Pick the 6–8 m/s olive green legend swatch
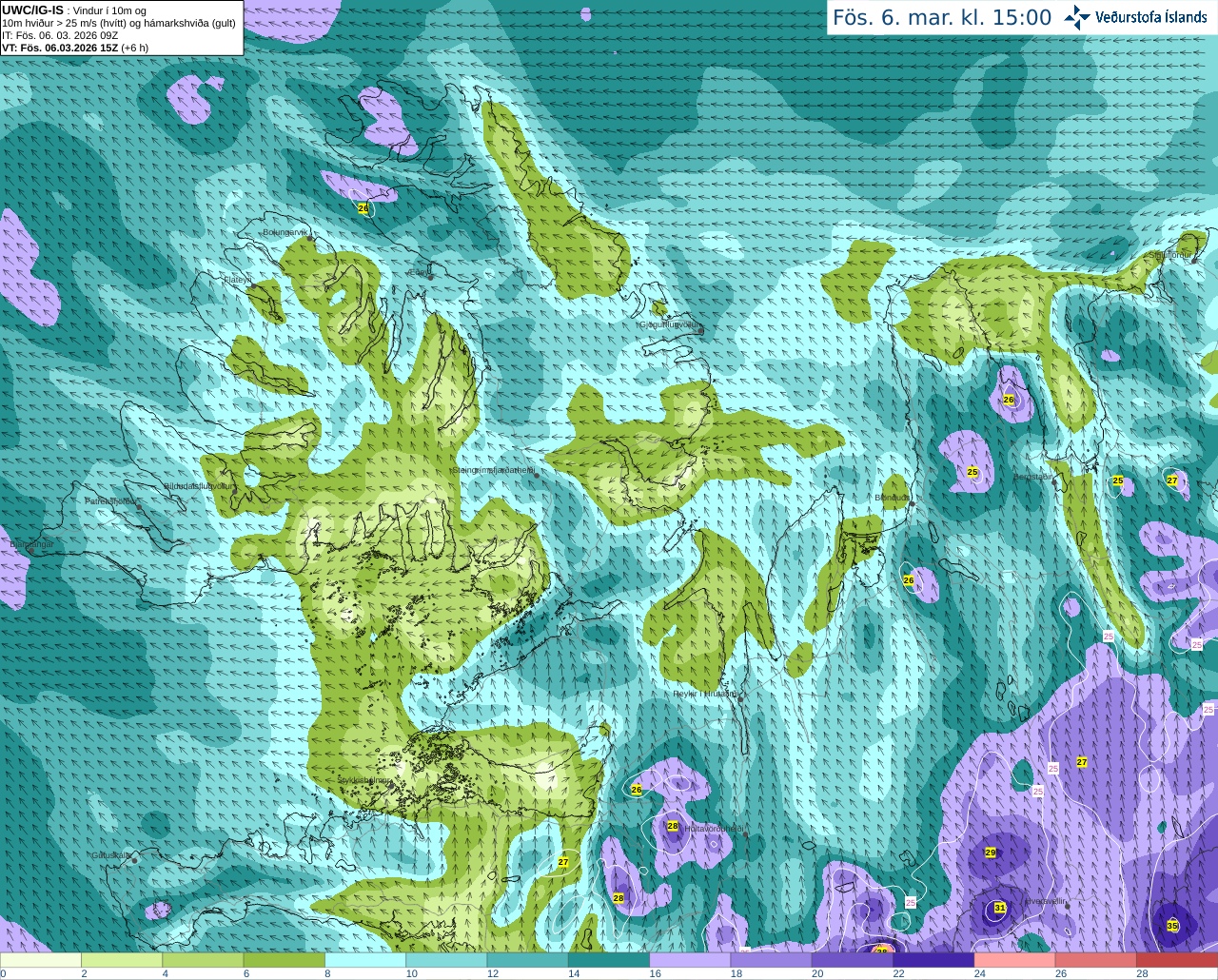Viewport: 1218px width, 980px height. 285,960
